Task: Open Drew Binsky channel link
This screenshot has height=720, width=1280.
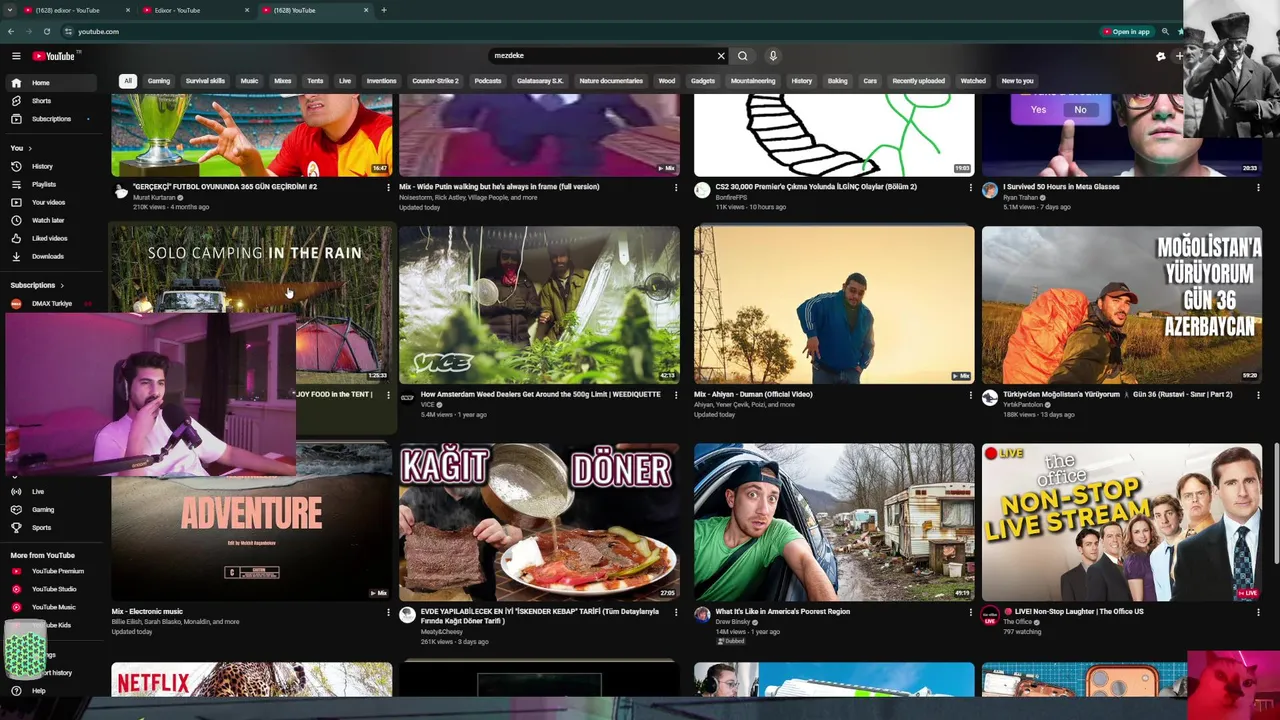Action: click(734, 622)
